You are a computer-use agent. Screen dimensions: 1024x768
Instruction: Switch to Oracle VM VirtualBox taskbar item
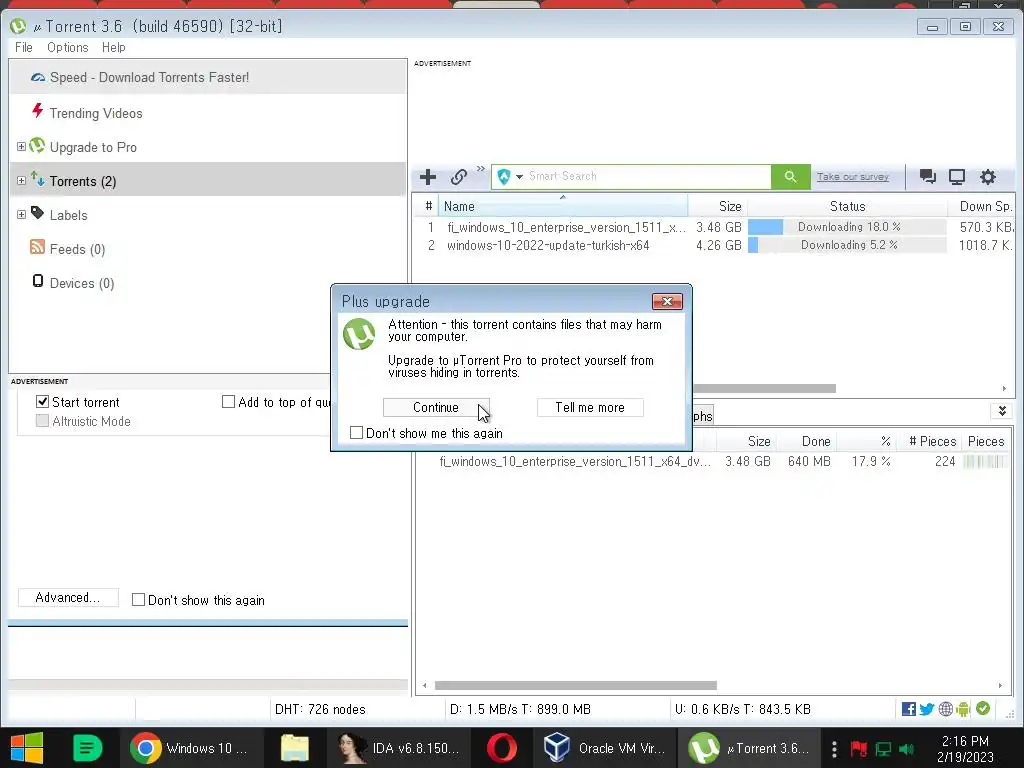pos(605,748)
